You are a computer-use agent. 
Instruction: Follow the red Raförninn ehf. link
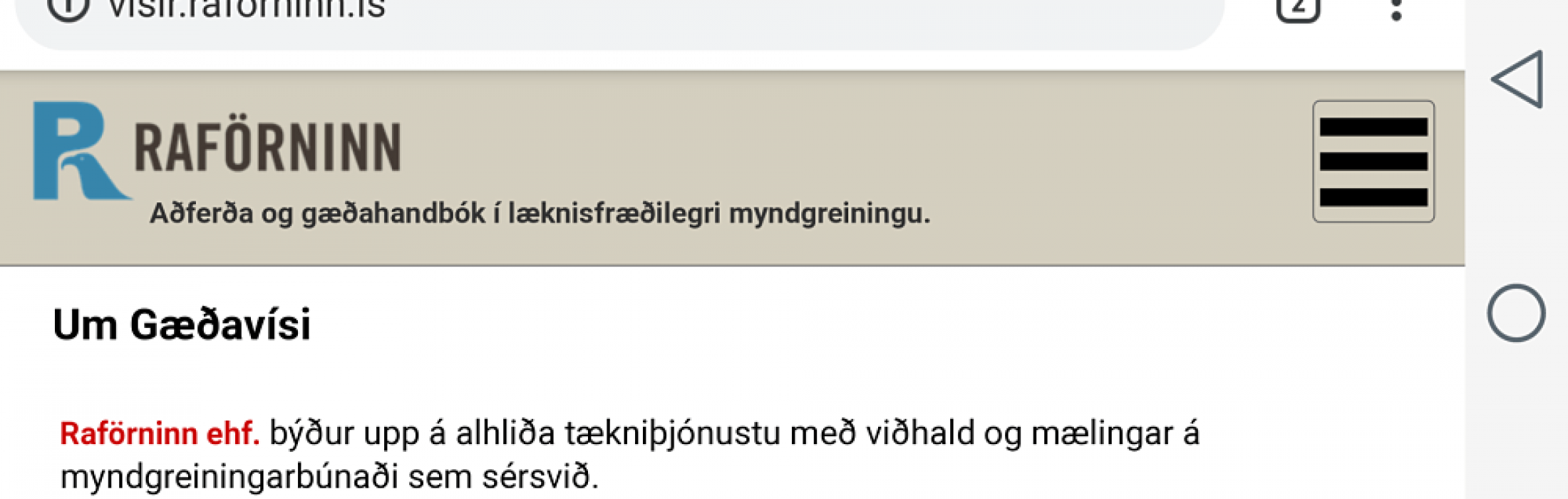click(x=160, y=433)
